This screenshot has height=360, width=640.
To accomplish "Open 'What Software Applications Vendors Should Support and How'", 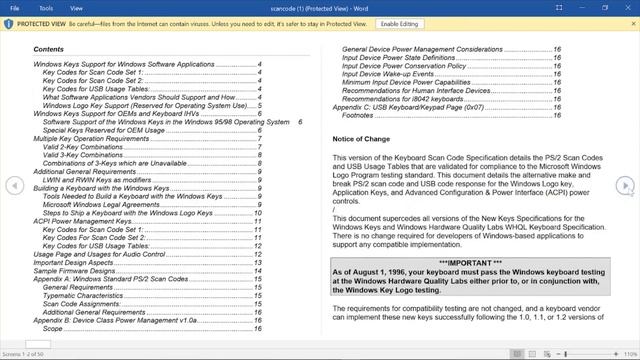I will [x=152, y=97].
